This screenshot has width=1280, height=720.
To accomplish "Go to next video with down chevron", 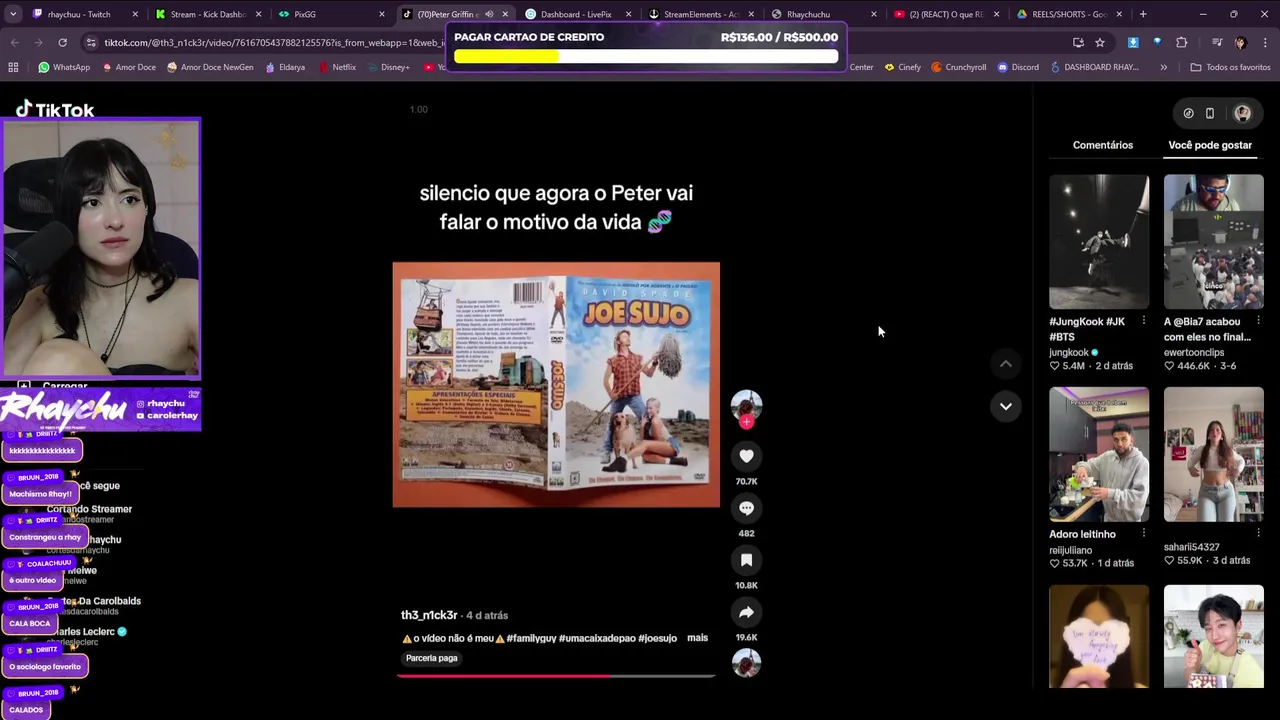I will pos(1005,406).
